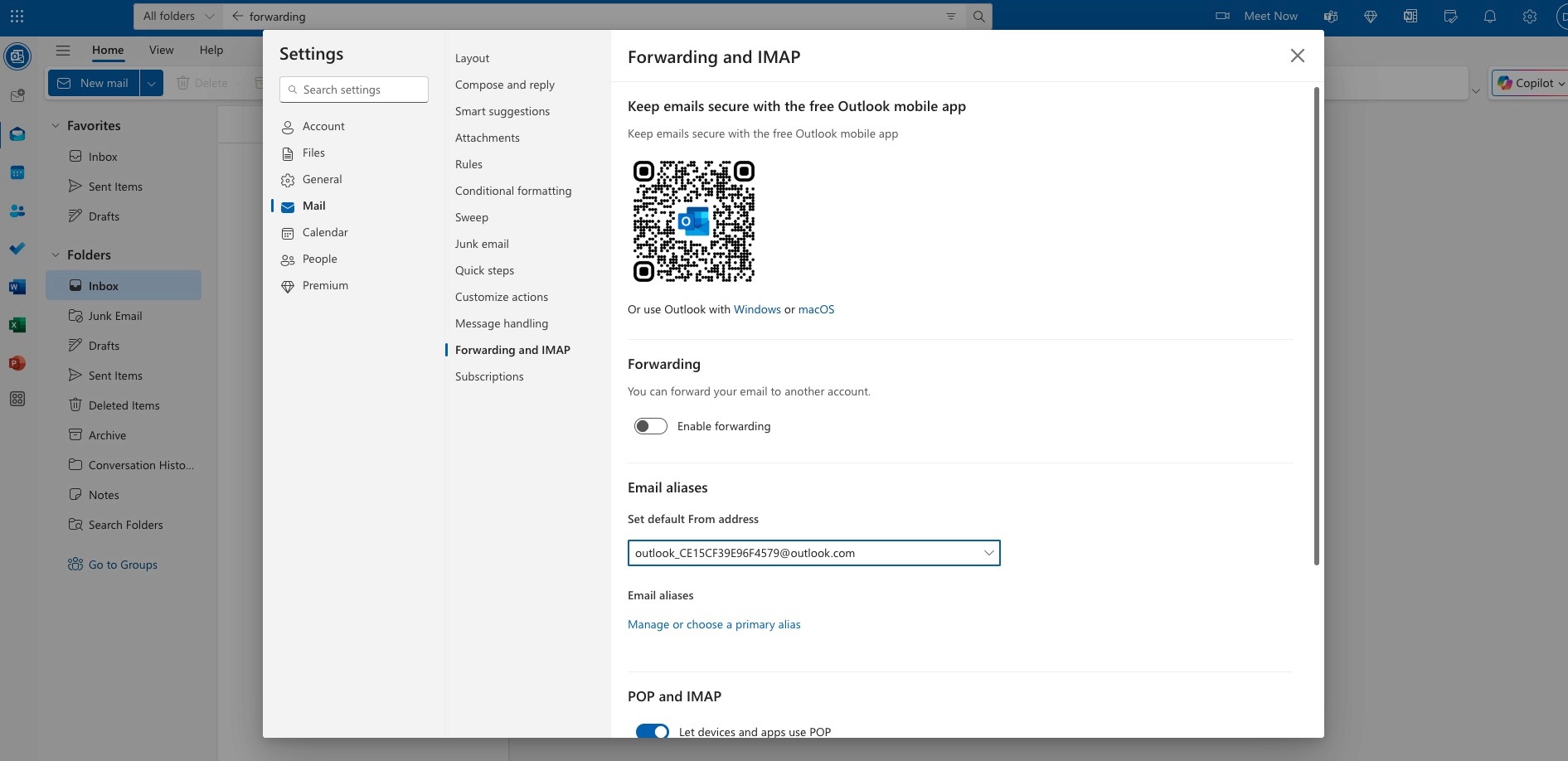Image resolution: width=1568 pixels, height=761 pixels.
Task: Open Teams chat icon in header
Action: 1331,16
